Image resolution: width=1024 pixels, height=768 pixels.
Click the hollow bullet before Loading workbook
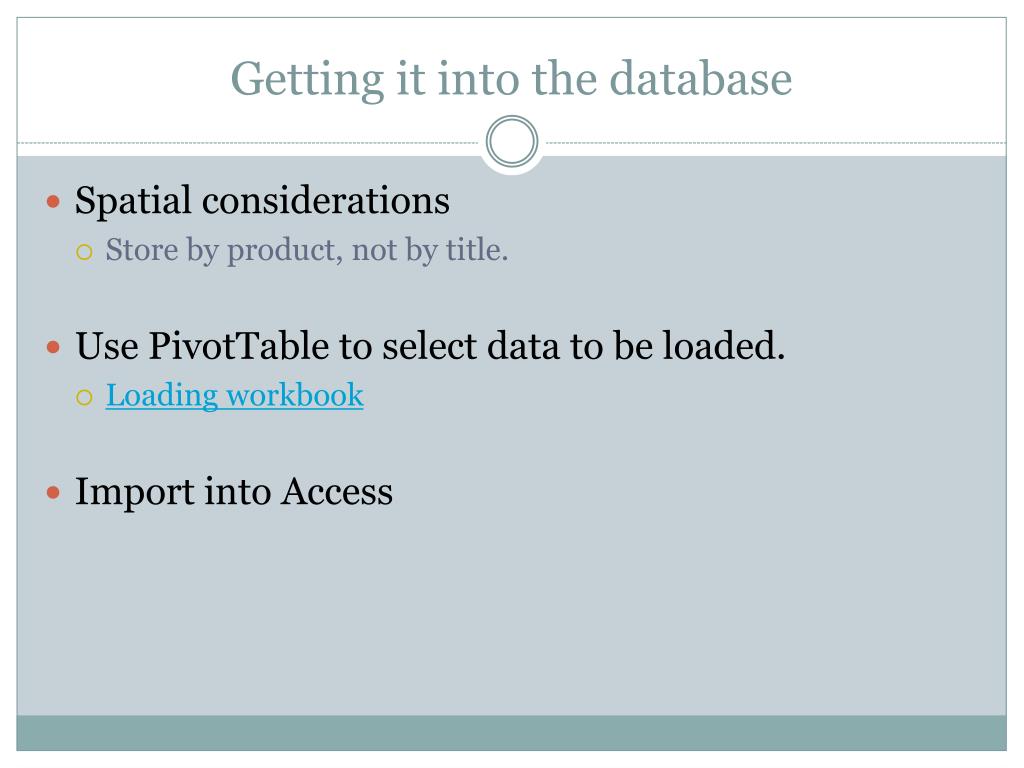pyautogui.click(x=84, y=397)
